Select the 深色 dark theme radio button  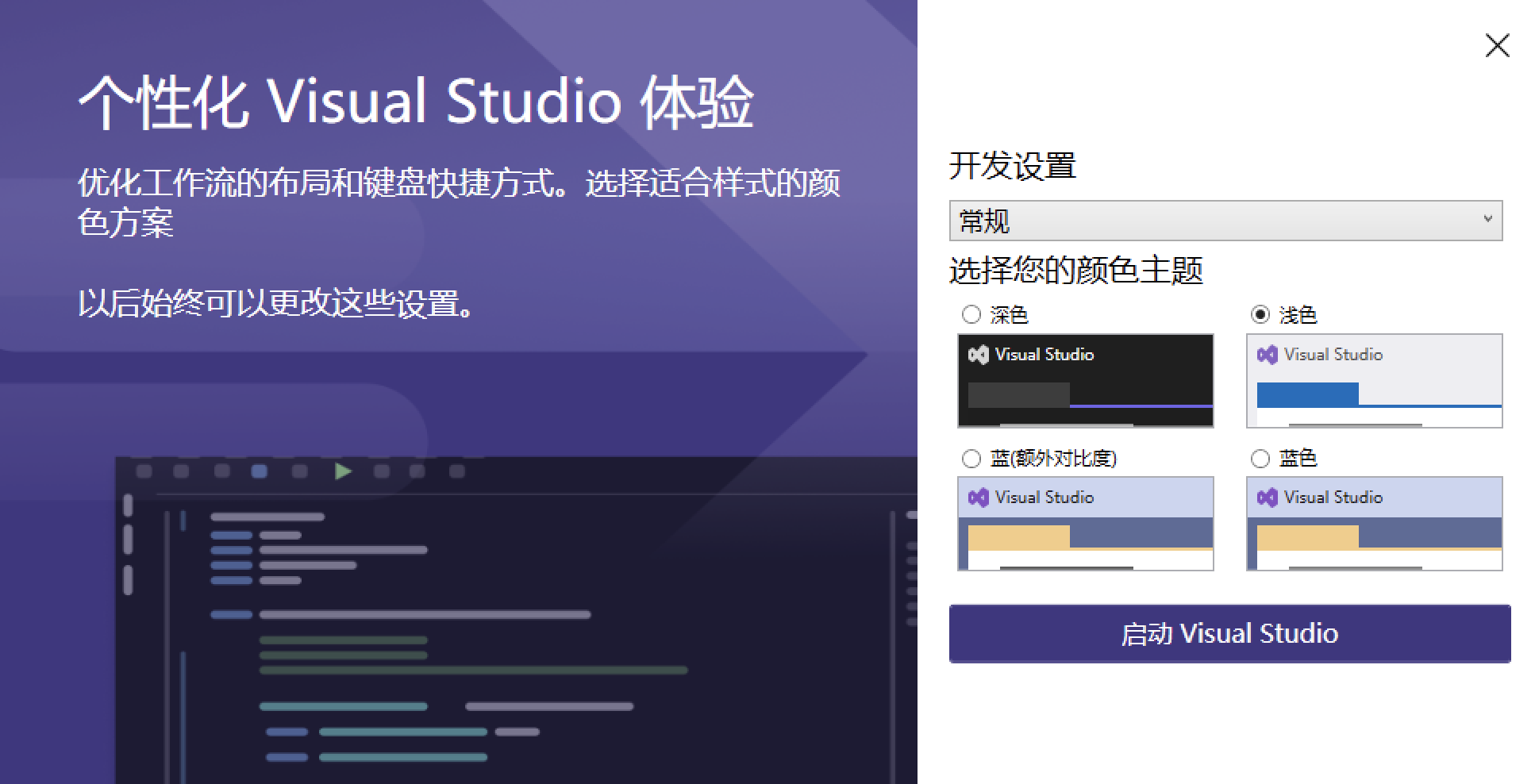click(971, 315)
